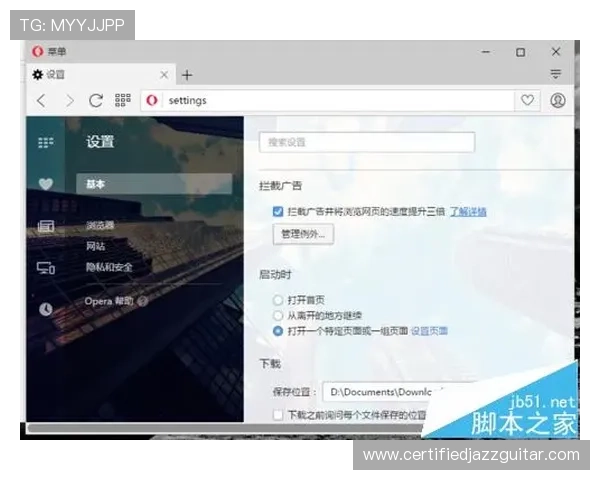Viewport: 600px width, 480px height.
Task: Open sidebar synced devices icon
Action: 46,268
